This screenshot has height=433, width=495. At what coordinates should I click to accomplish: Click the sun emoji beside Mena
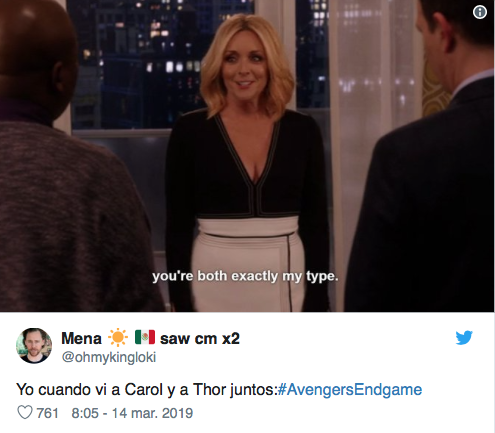click(118, 338)
